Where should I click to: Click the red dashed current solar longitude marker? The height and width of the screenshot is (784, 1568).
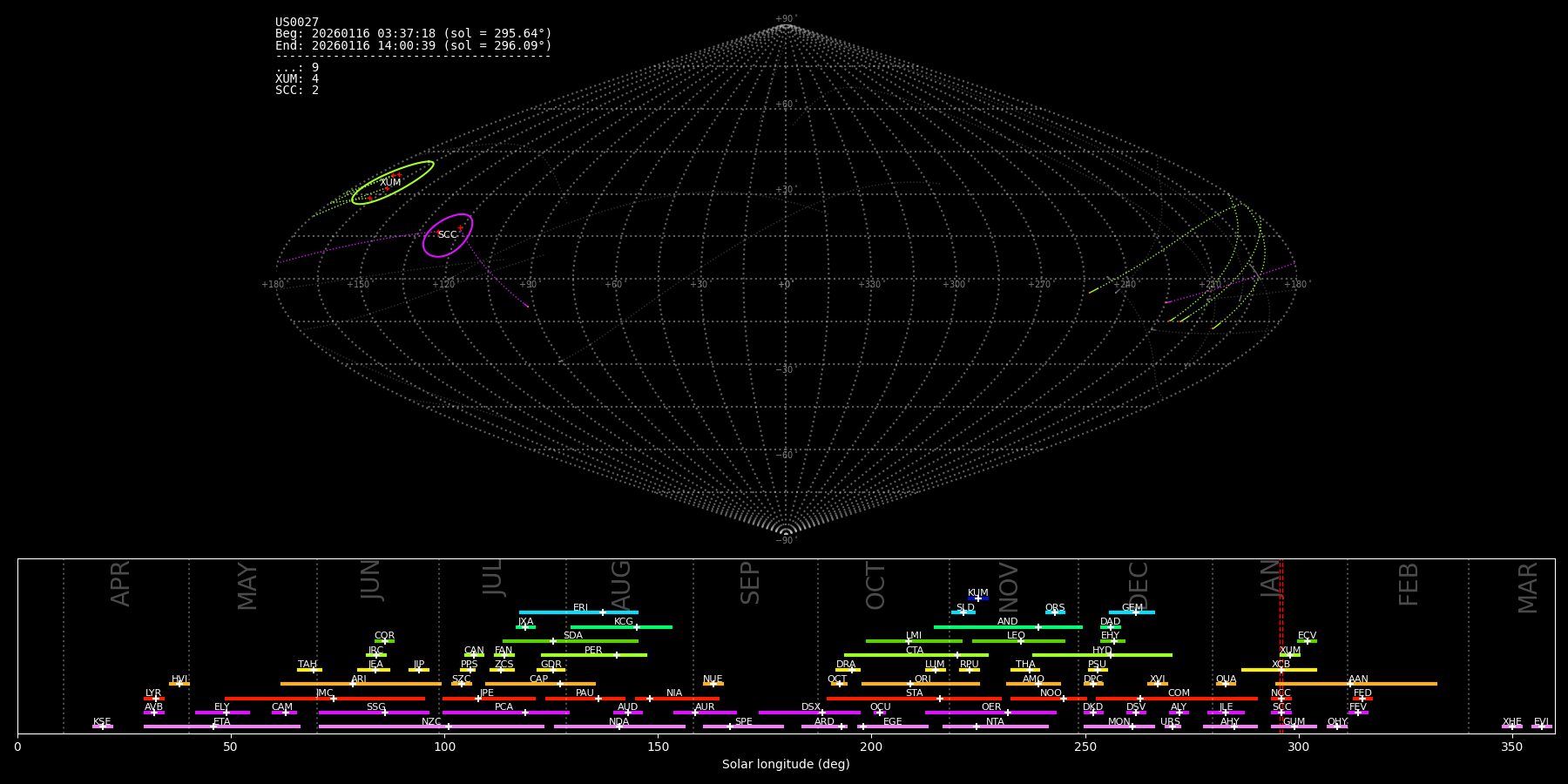(1281, 645)
